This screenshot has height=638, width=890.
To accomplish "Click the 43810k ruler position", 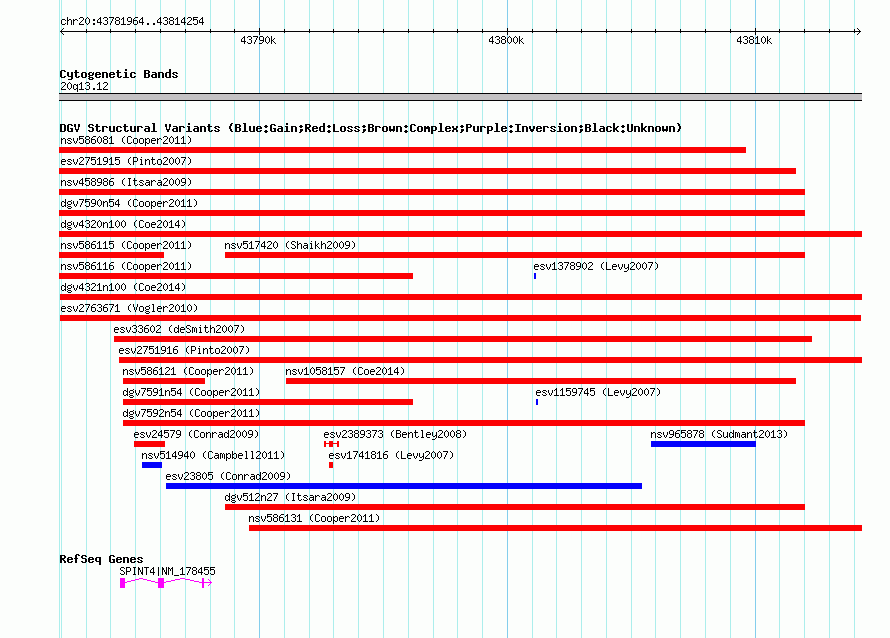I will pyautogui.click(x=754, y=40).
